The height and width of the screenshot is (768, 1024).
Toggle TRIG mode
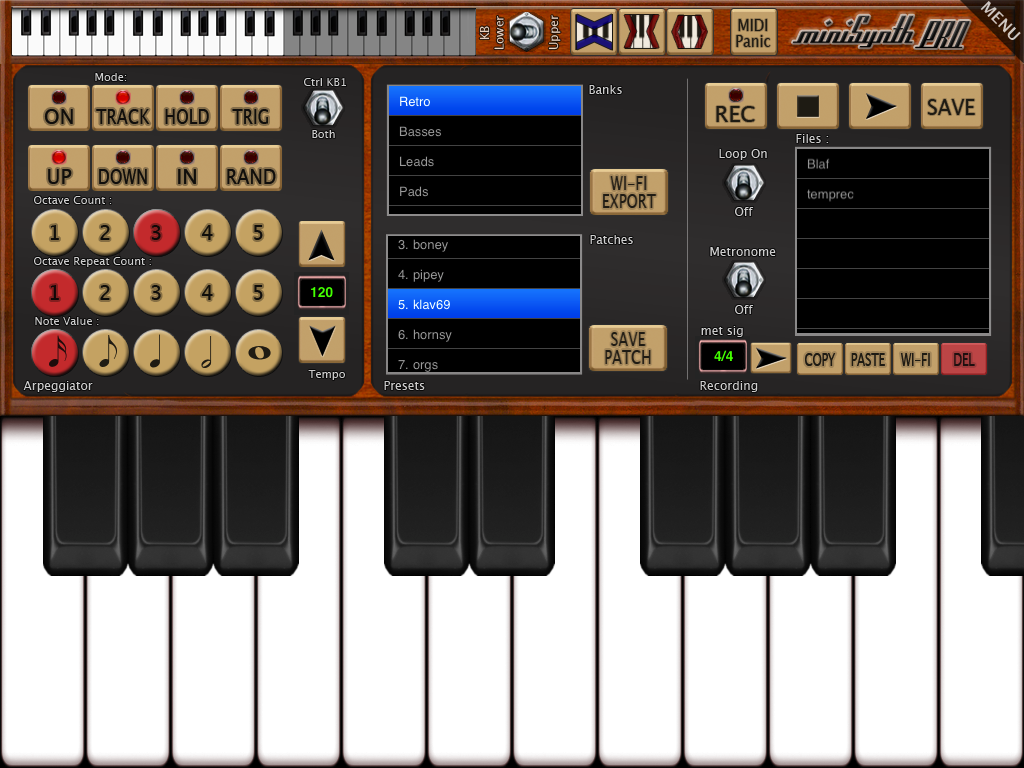click(x=251, y=108)
